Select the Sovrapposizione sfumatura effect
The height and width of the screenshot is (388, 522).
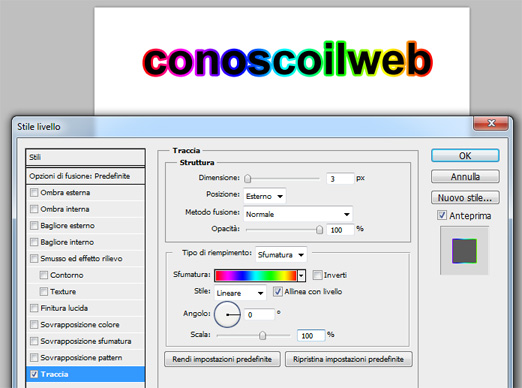(x=85, y=341)
